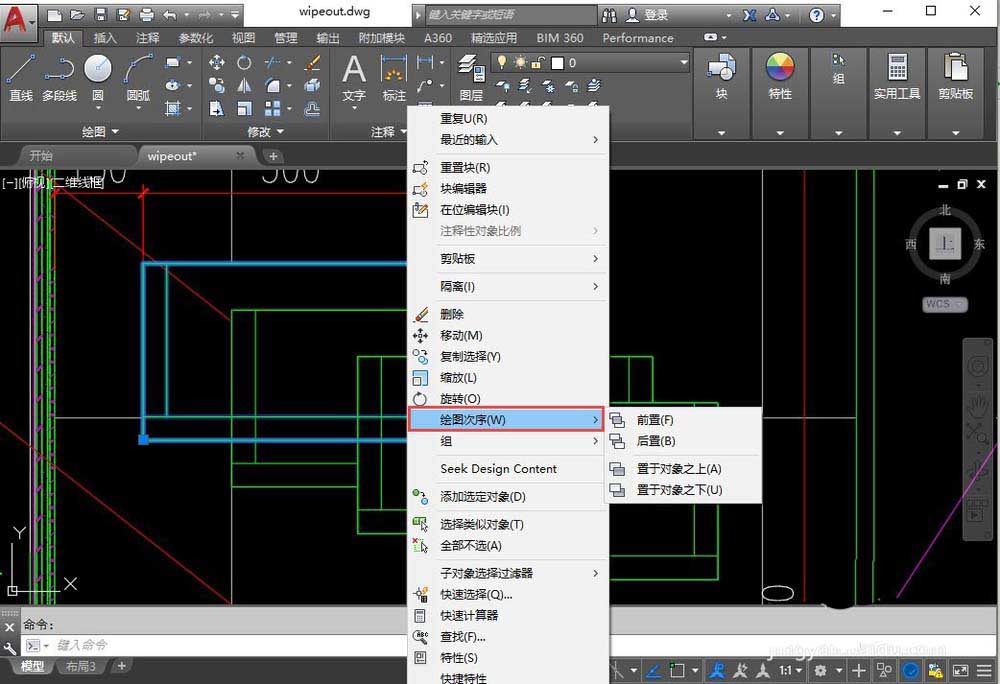Image resolution: width=1000 pixels, height=684 pixels.
Task: Switch to the 注释 ribbon tab
Action: click(x=147, y=38)
